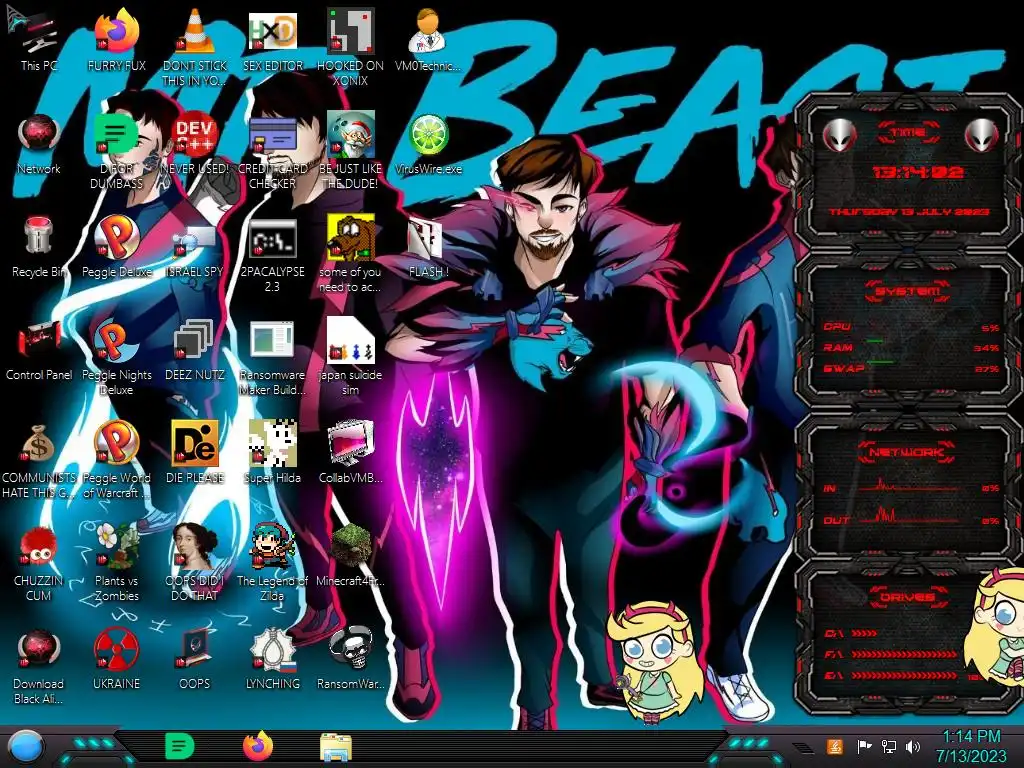Image resolution: width=1024 pixels, height=768 pixels.
Task: Open the CollabVMB desktop icon
Action: click(x=351, y=444)
